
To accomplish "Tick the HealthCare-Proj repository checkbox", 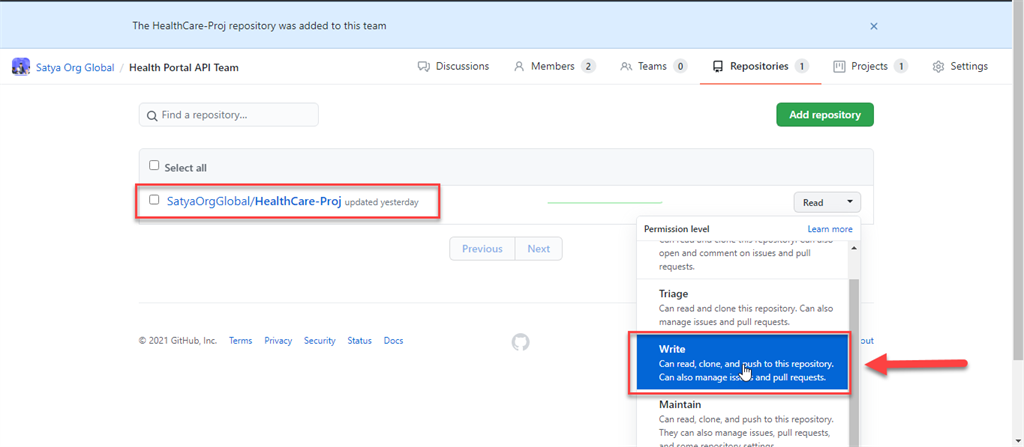I will [154, 199].
